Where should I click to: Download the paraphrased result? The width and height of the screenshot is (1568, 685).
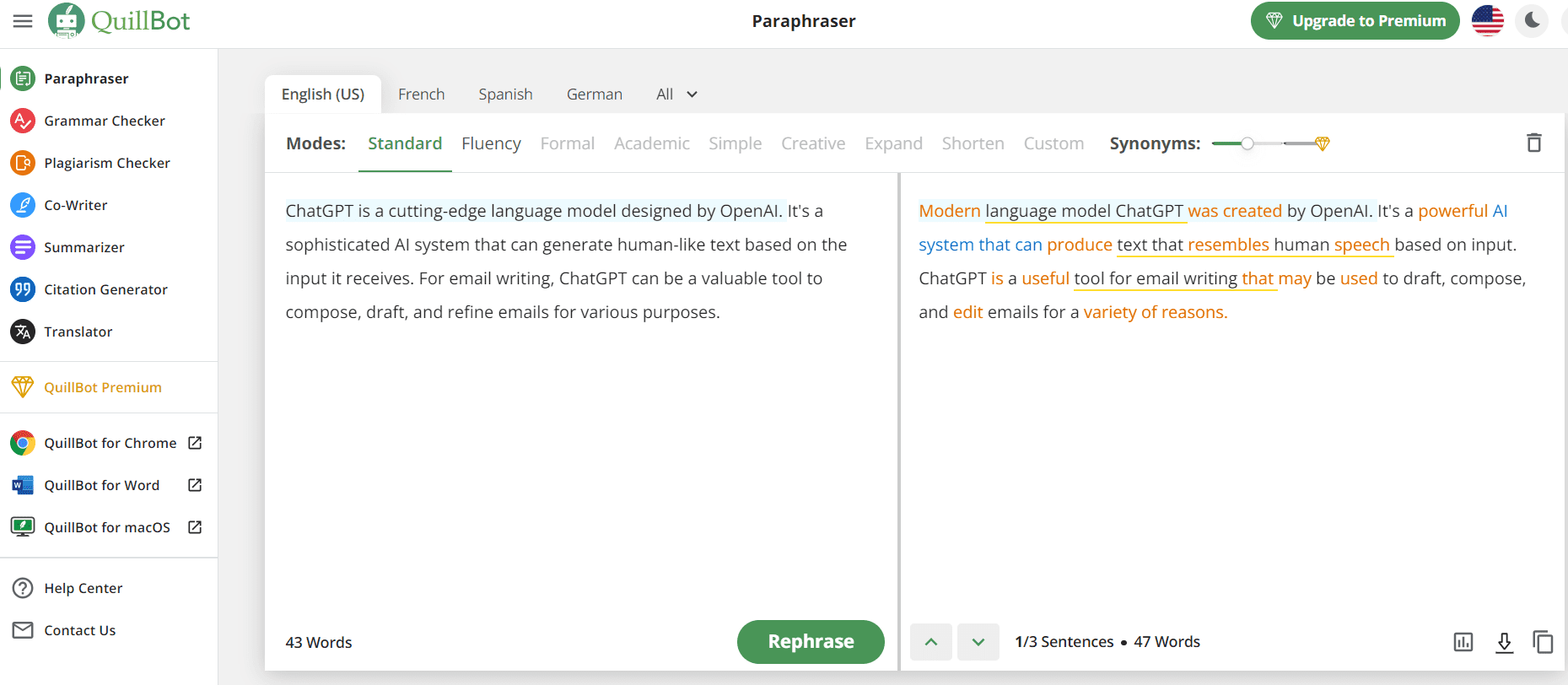click(x=1504, y=642)
